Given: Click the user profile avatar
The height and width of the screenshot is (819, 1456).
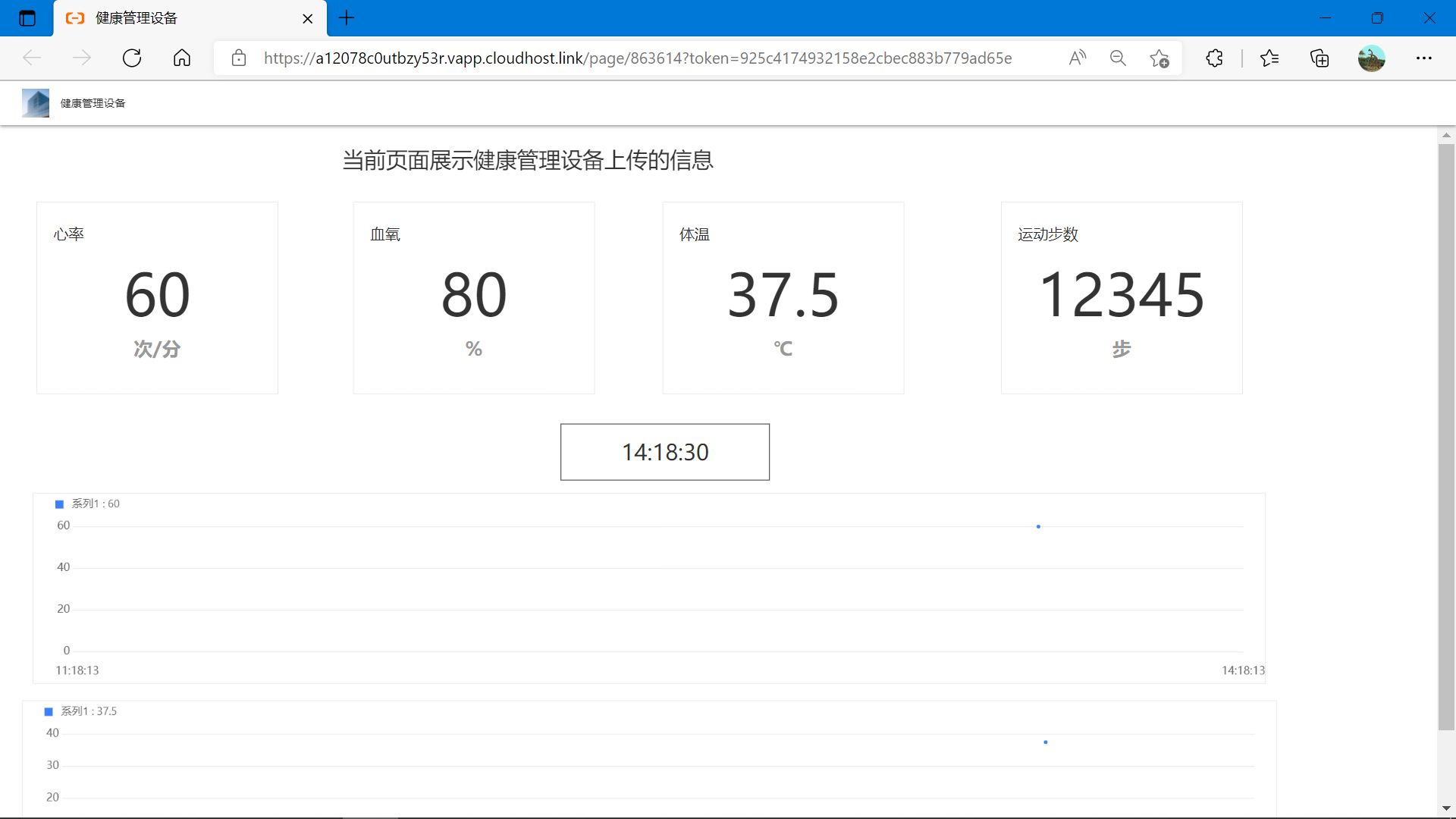Looking at the screenshot, I should pyautogui.click(x=1371, y=58).
